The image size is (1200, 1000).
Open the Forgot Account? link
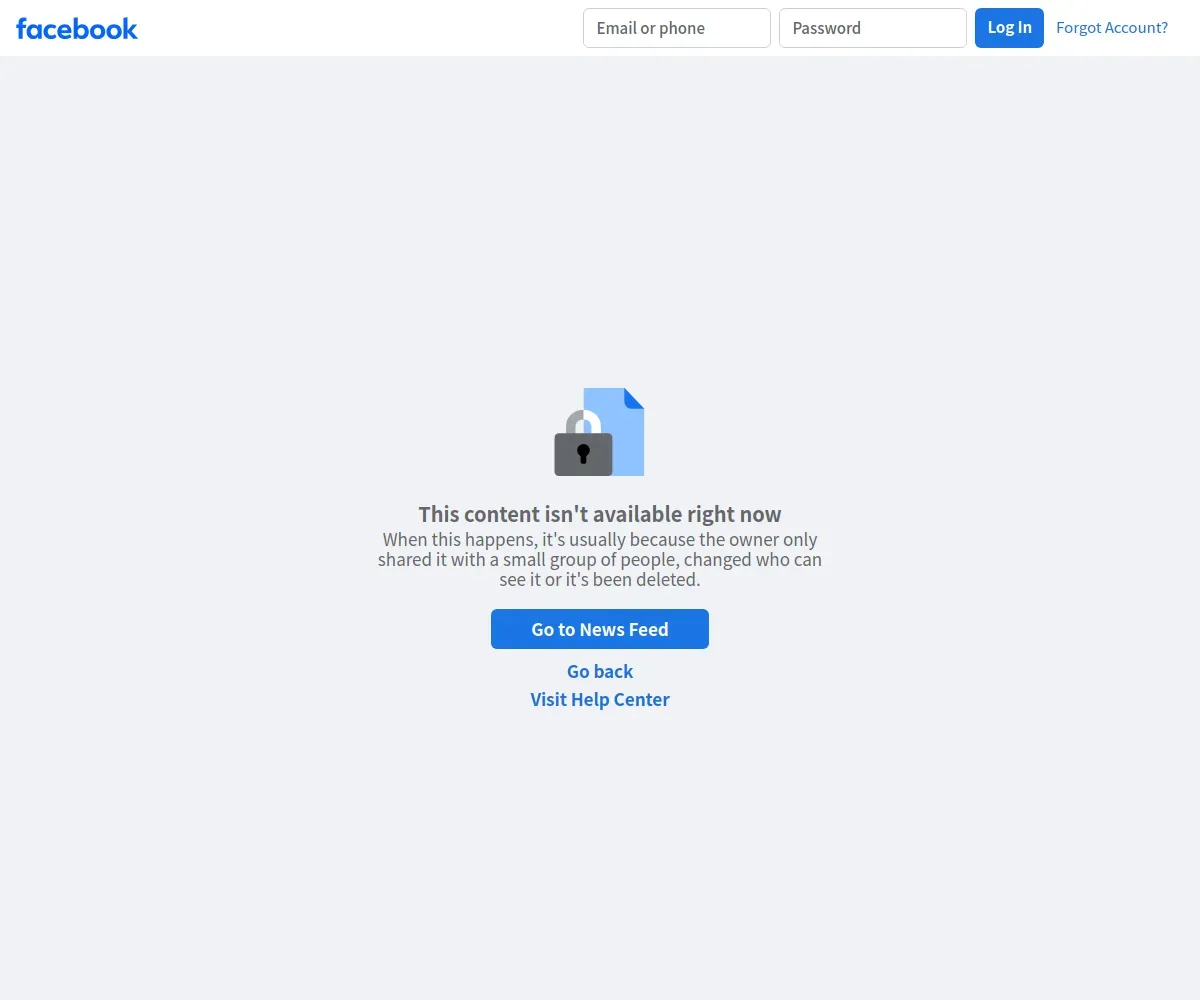(x=1112, y=28)
